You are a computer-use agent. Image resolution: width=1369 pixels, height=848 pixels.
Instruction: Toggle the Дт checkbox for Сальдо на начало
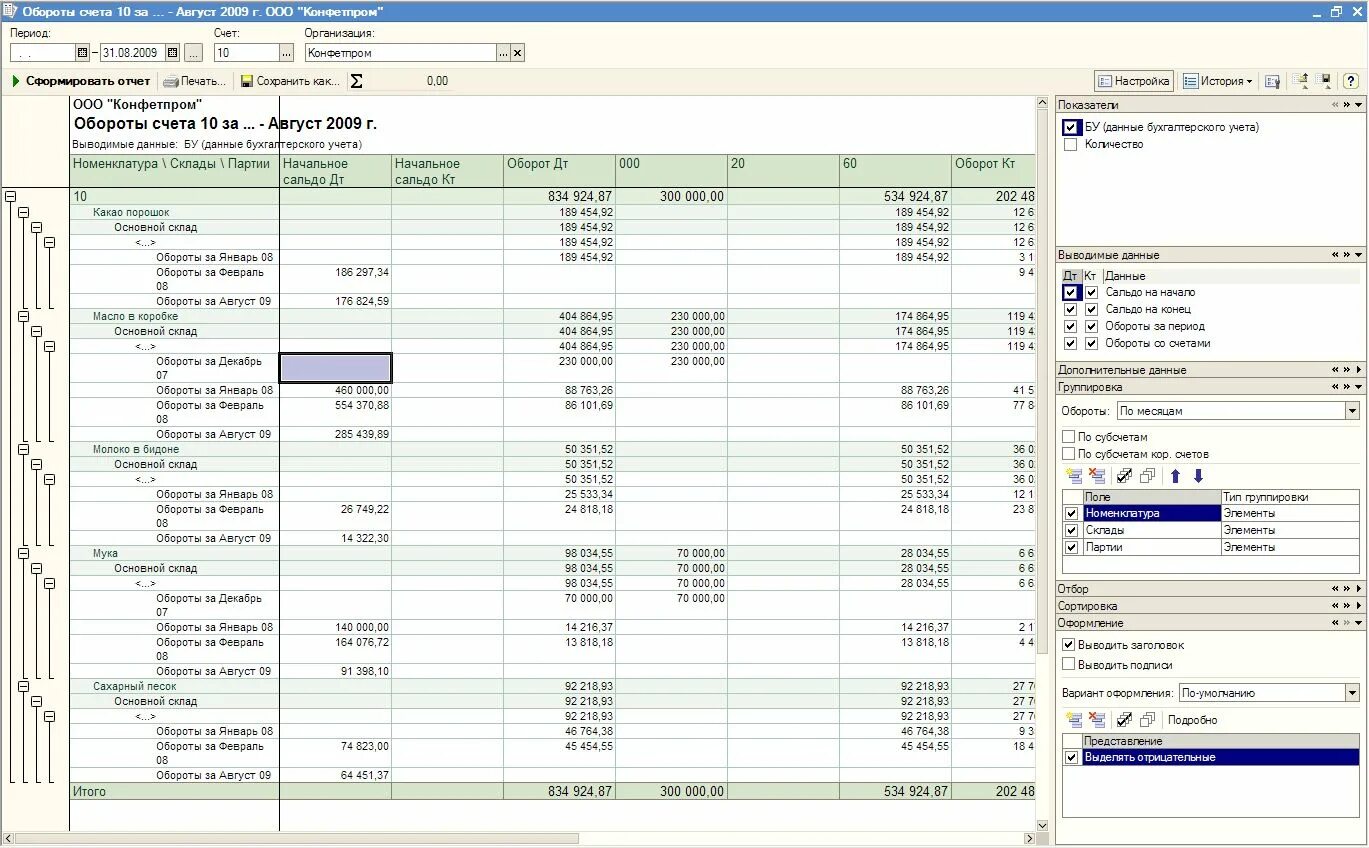click(x=1071, y=292)
